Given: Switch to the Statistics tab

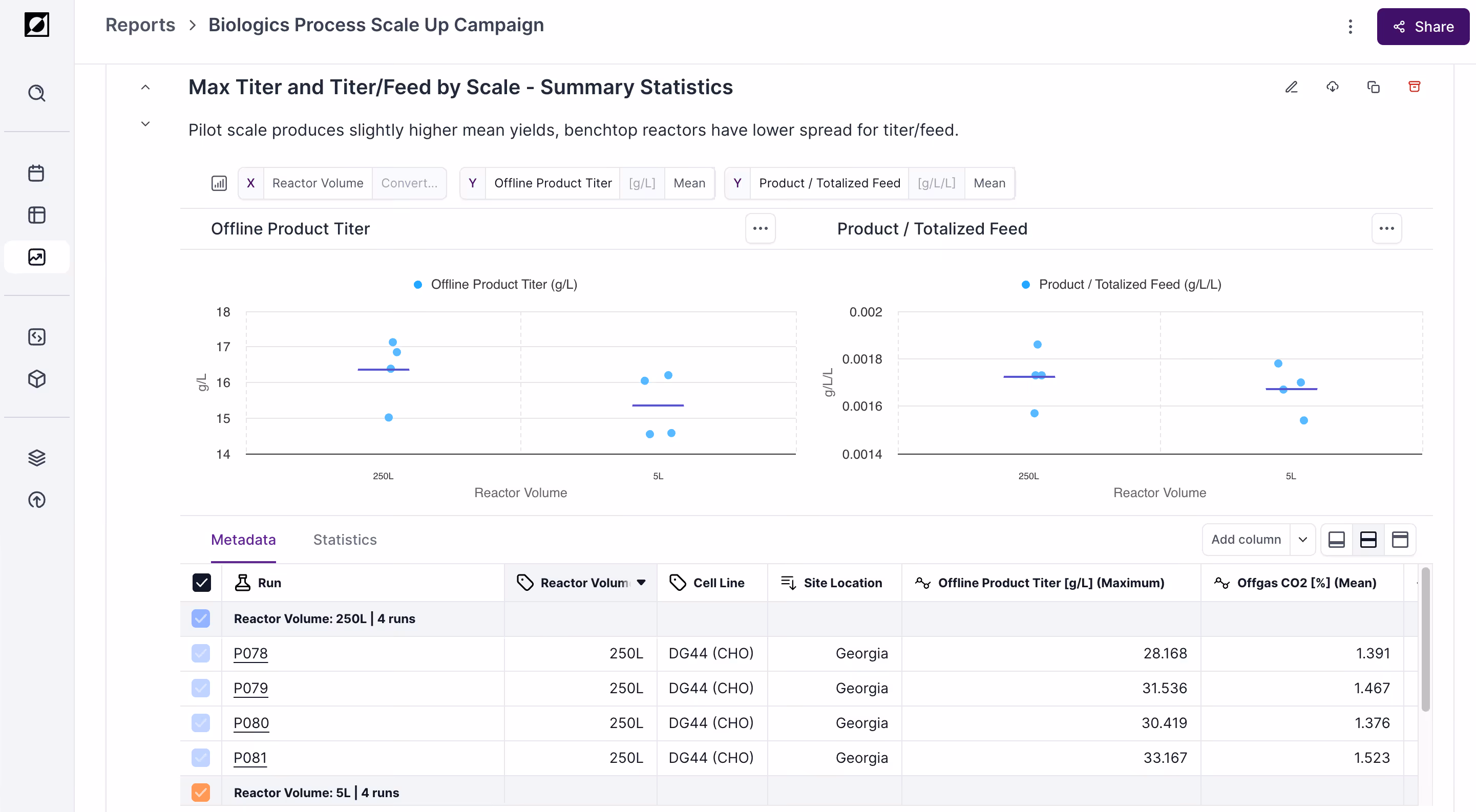Looking at the screenshot, I should (x=344, y=540).
